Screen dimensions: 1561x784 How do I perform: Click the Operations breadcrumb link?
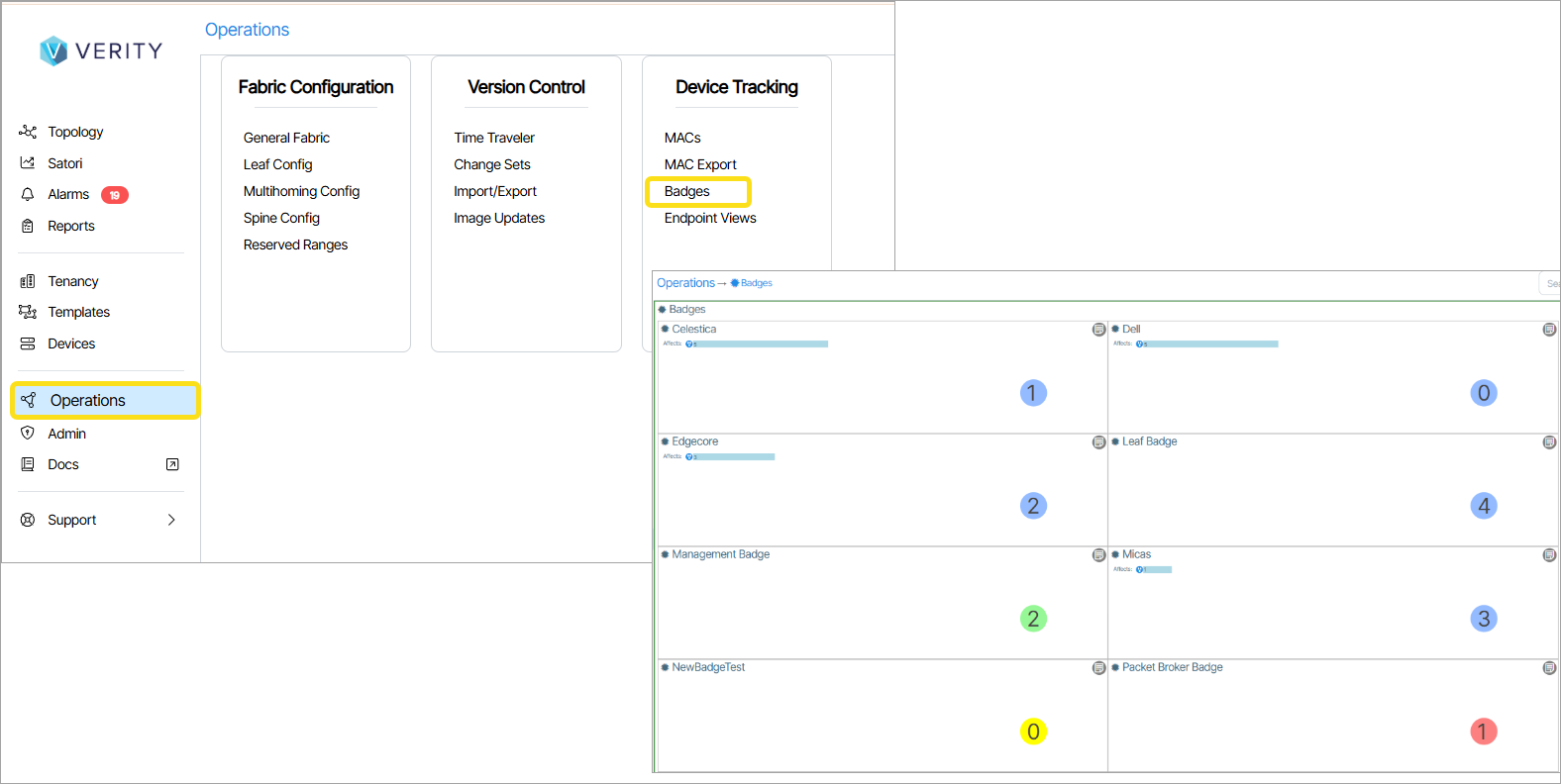point(685,283)
